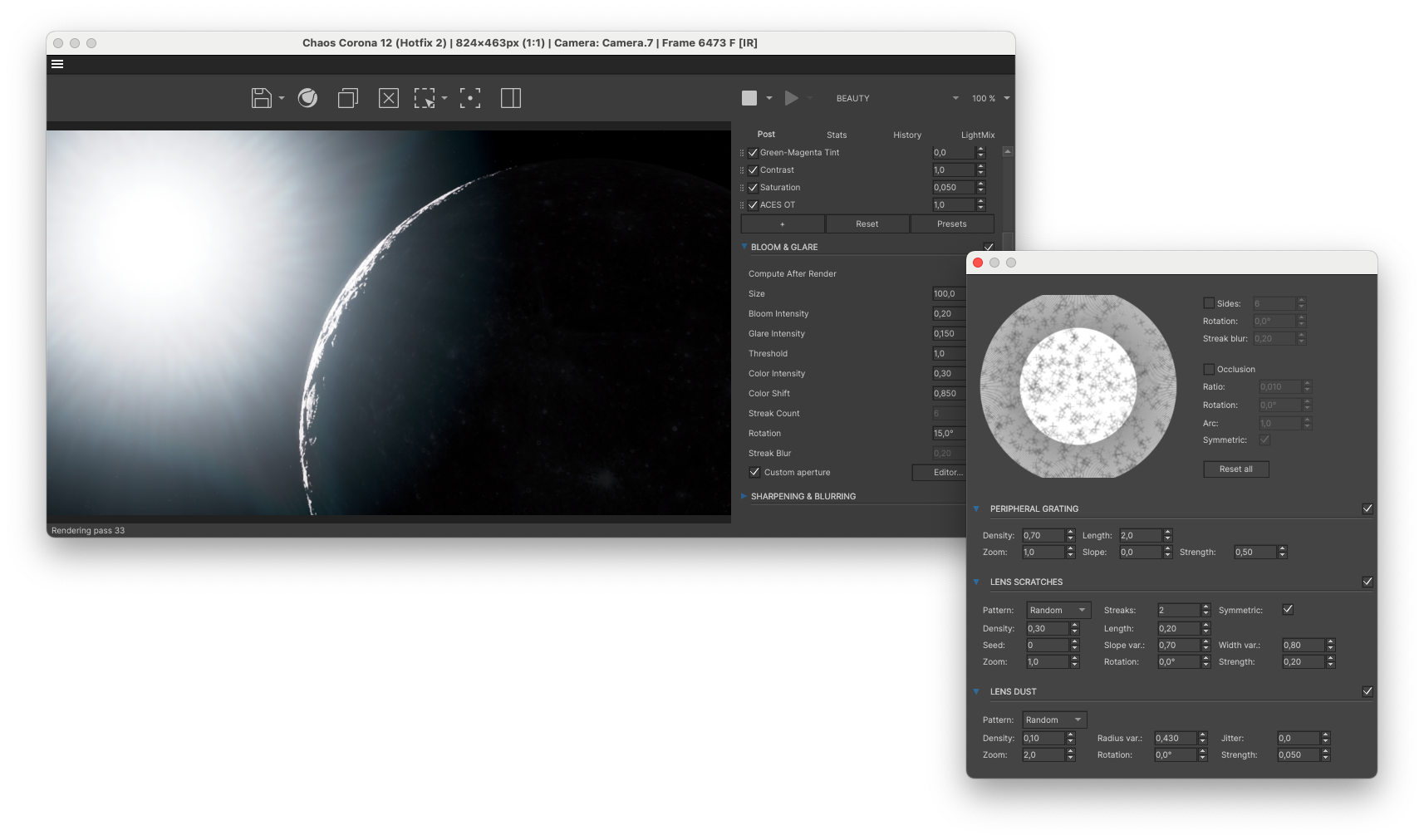Open the LightMix tab
The width and height of the screenshot is (1424, 840).
click(978, 135)
